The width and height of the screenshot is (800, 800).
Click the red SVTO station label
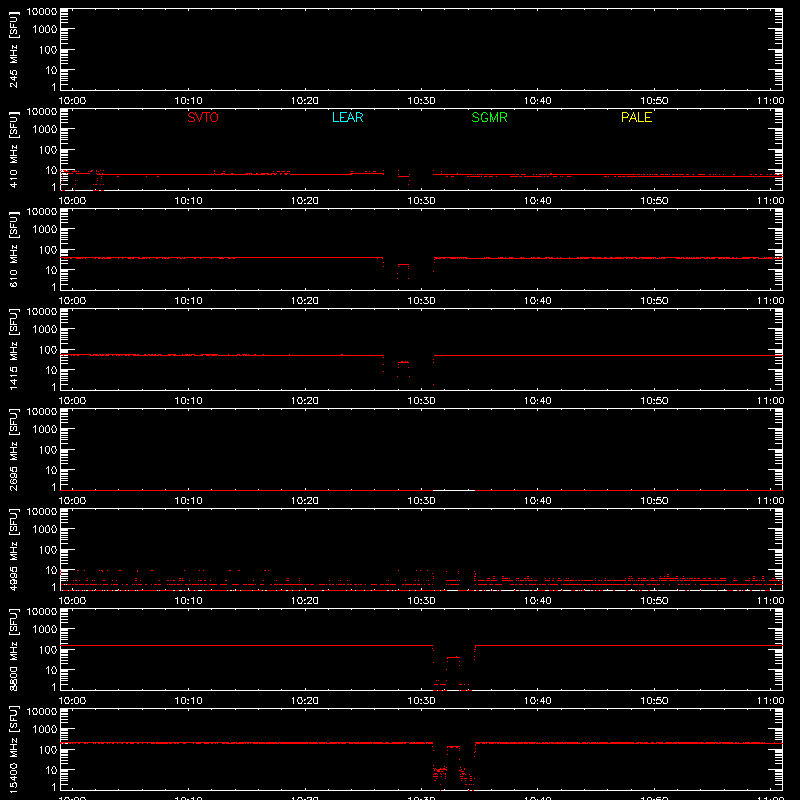[x=203, y=117]
